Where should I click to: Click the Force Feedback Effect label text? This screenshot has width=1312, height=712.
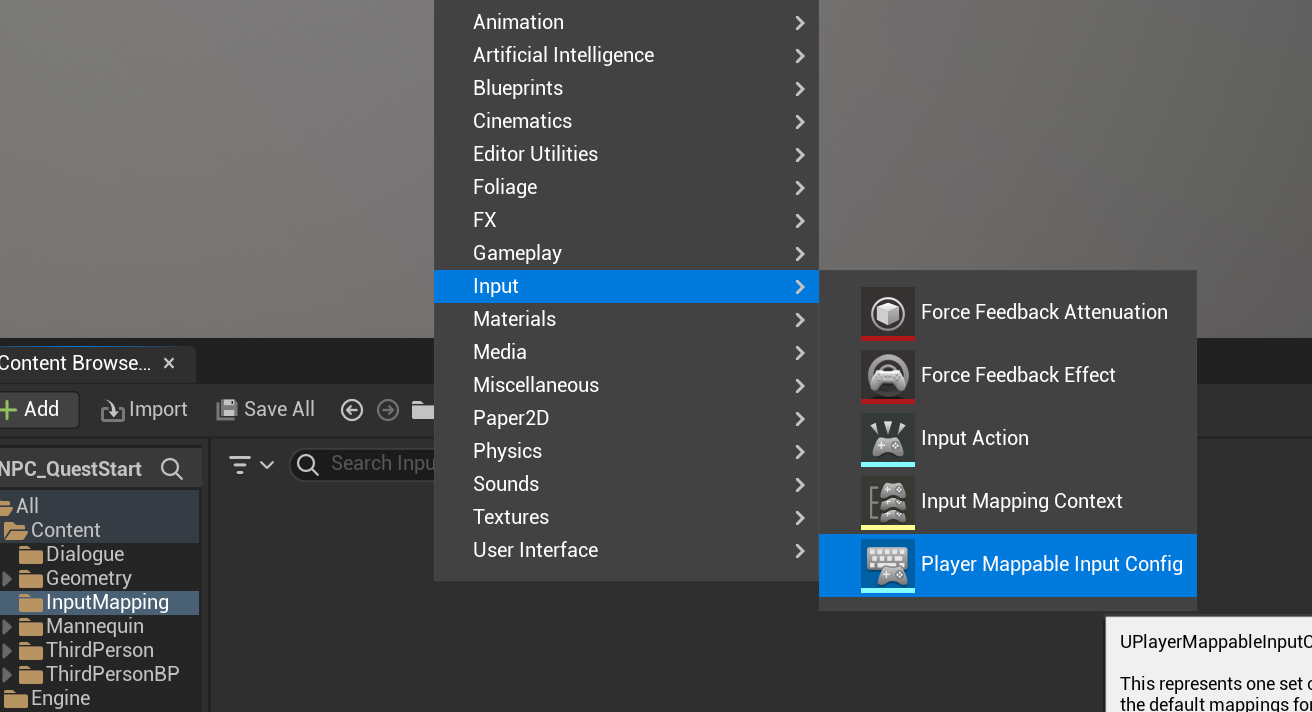[x=1018, y=375]
